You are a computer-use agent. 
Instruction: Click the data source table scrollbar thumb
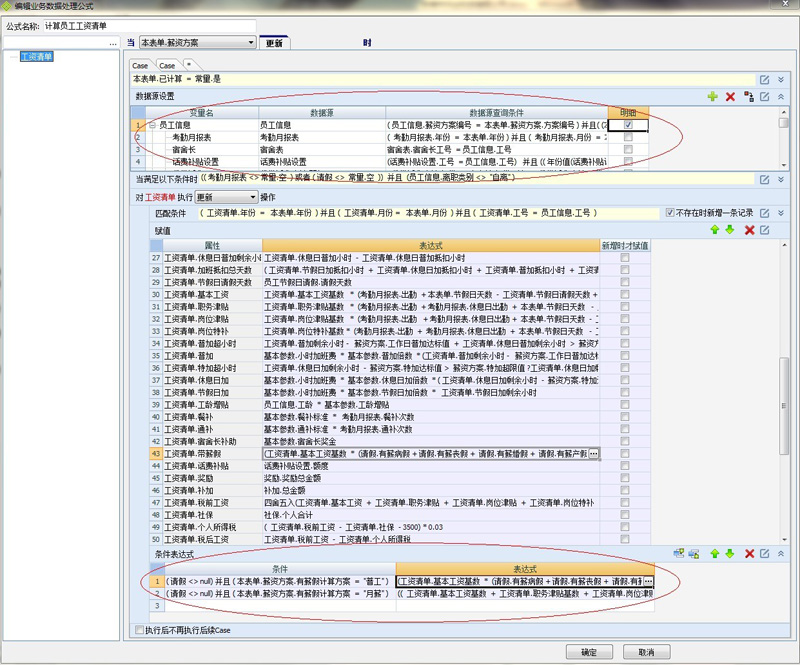pos(783,123)
